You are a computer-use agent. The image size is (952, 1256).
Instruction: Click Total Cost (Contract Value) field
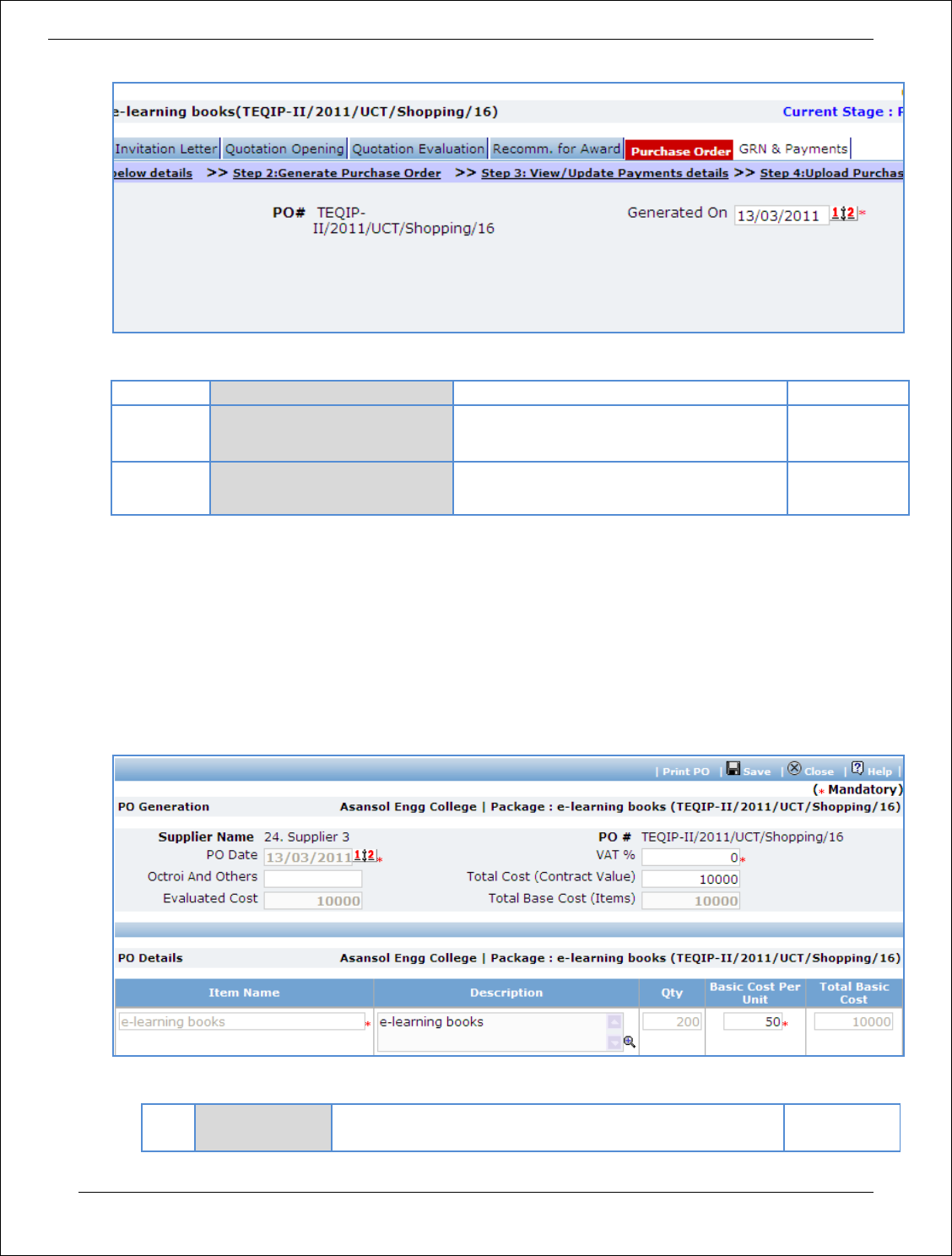(x=690, y=879)
